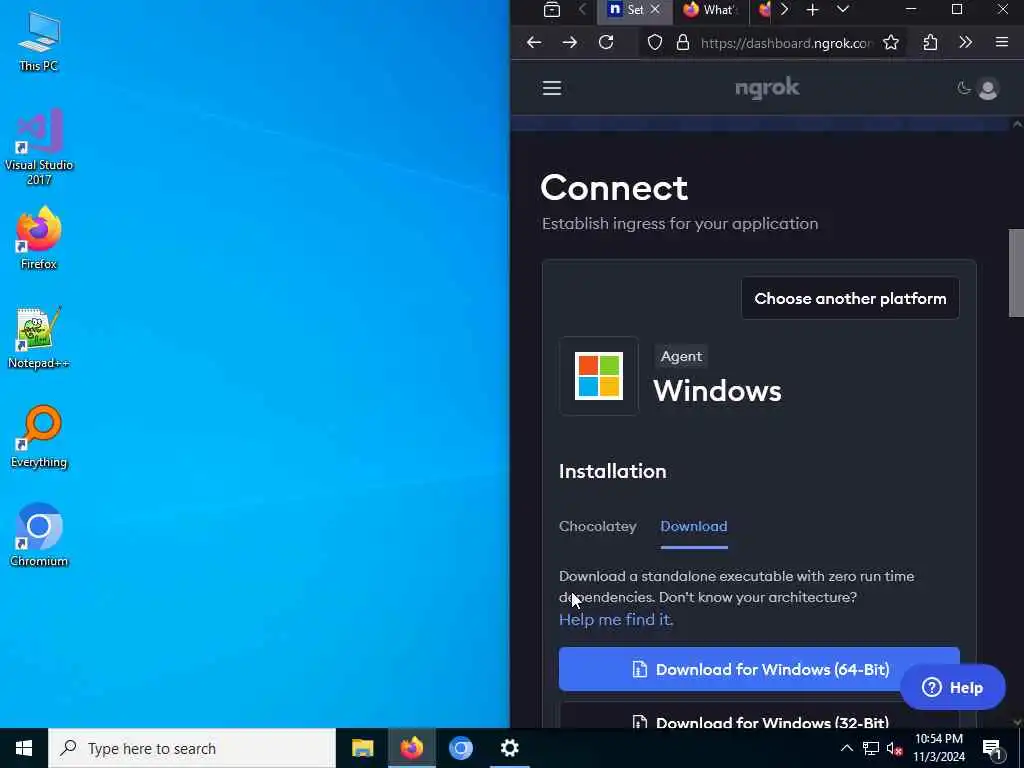Open Settings from taskbar gear icon
The width and height of the screenshot is (1024, 768).
pyautogui.click(x=509, y=748)
